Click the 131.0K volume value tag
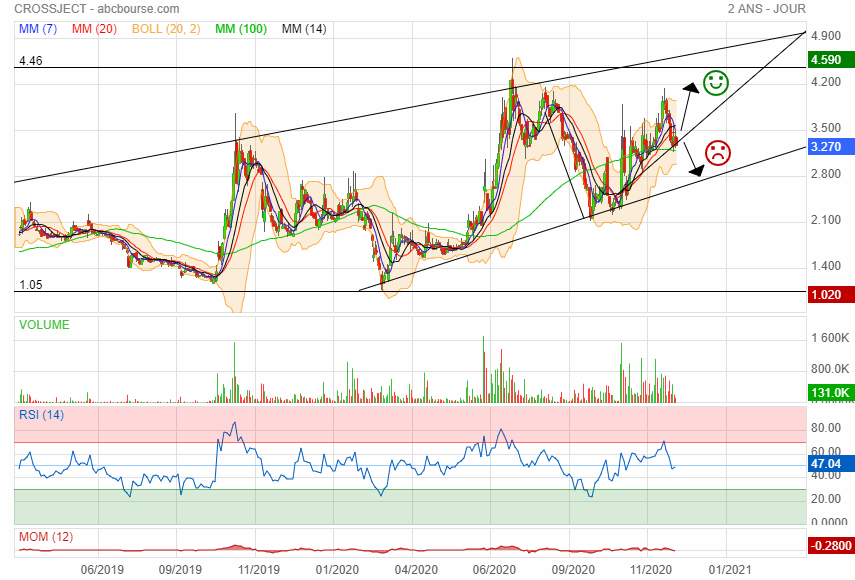Image resolution: width=855 pixels, height=580 pixels. [831, 392]
